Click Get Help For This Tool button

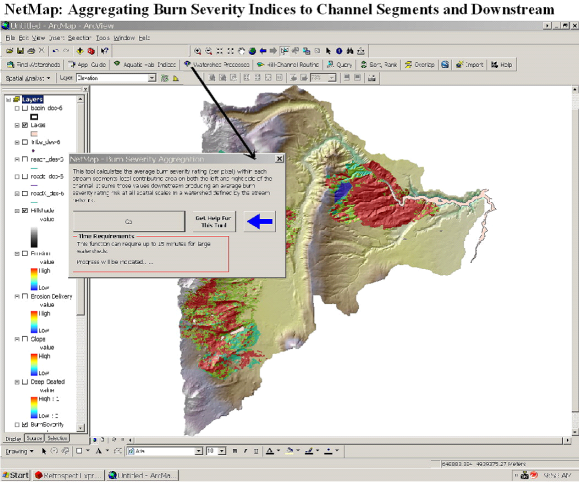(x=213, y=222)
